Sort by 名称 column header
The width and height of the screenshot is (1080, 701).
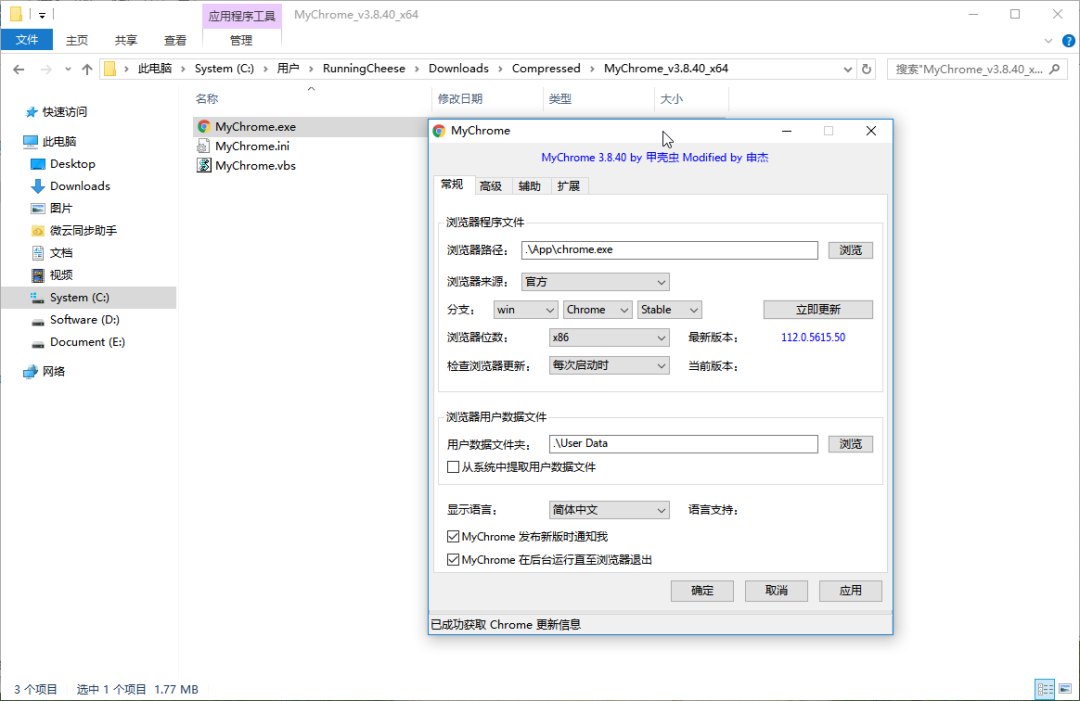pyautogui.click(x=207, y=99)
